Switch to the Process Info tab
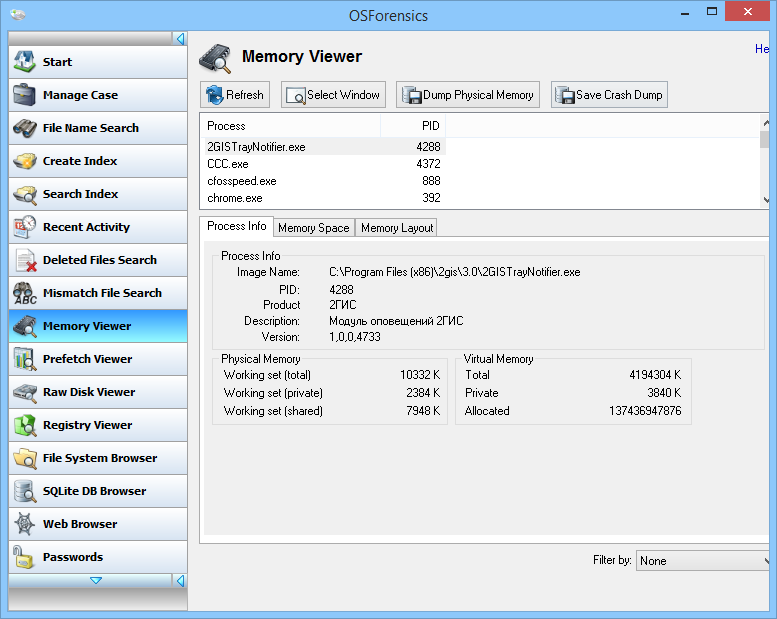This screenshot has width=777, height=619. 236,226
